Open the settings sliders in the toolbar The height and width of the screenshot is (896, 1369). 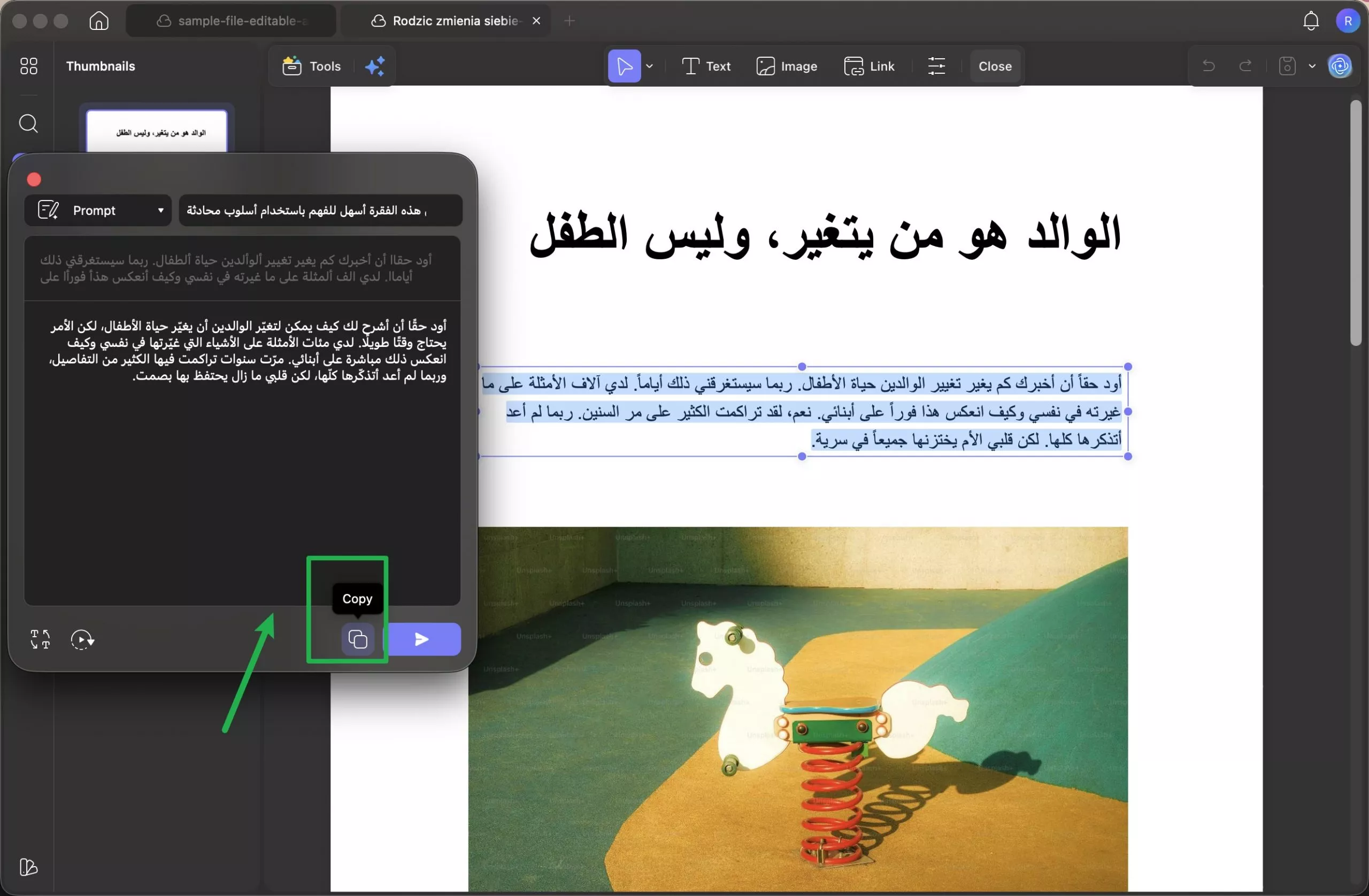pos(936,66)
